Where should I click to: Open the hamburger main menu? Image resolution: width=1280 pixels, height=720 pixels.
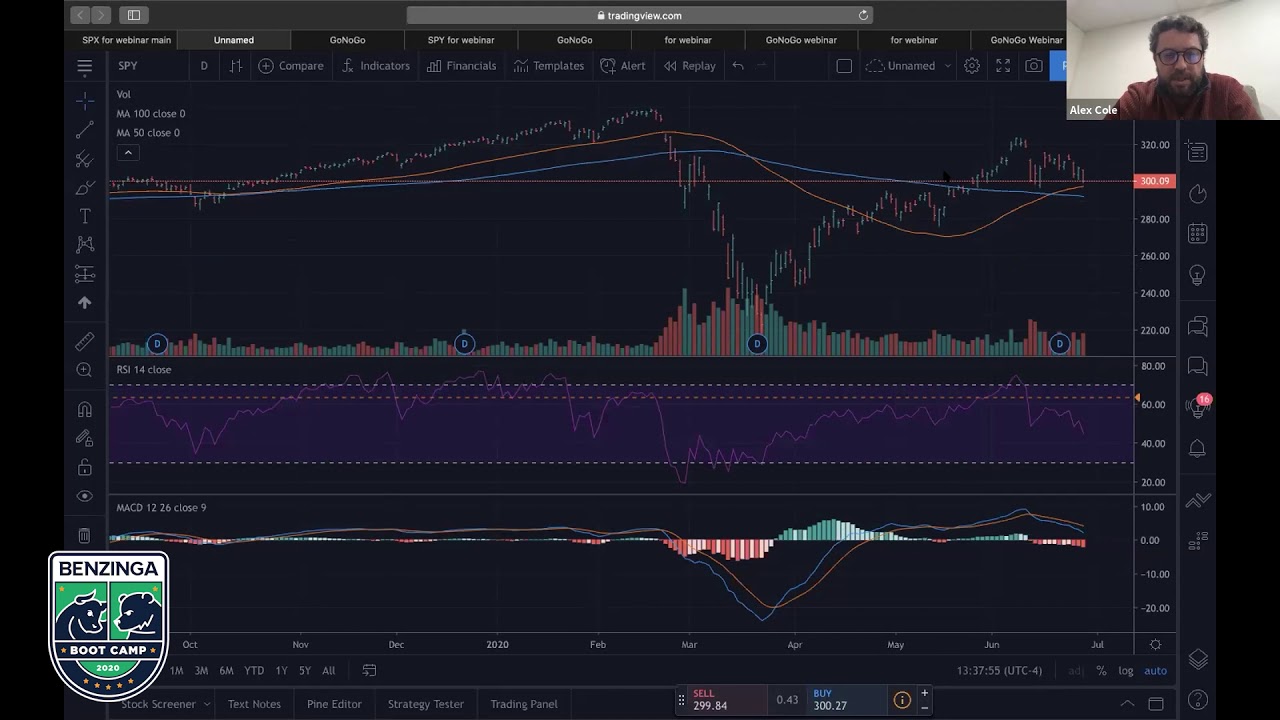pos(85,67)
